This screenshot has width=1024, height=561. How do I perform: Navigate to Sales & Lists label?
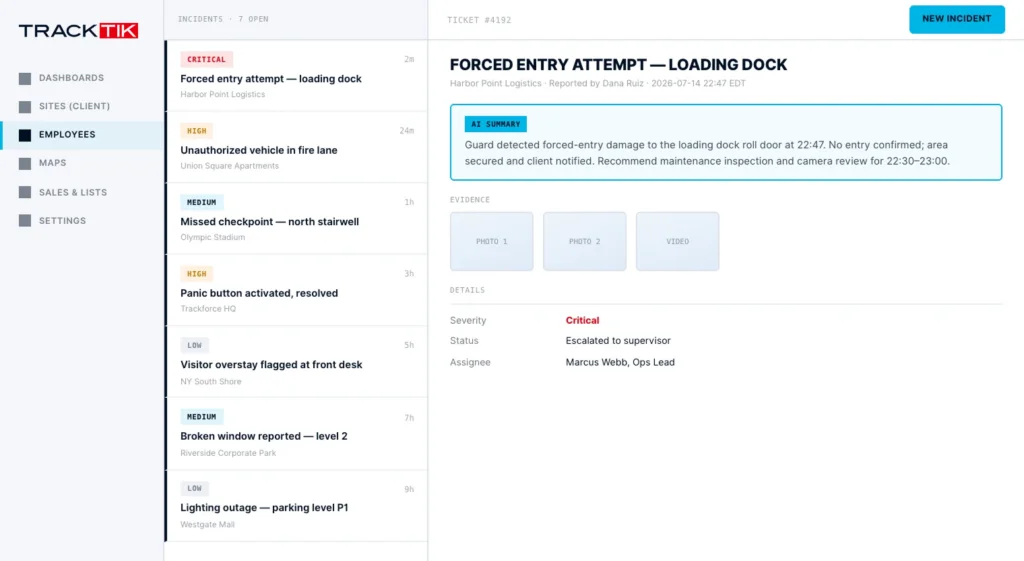point(72,192)
